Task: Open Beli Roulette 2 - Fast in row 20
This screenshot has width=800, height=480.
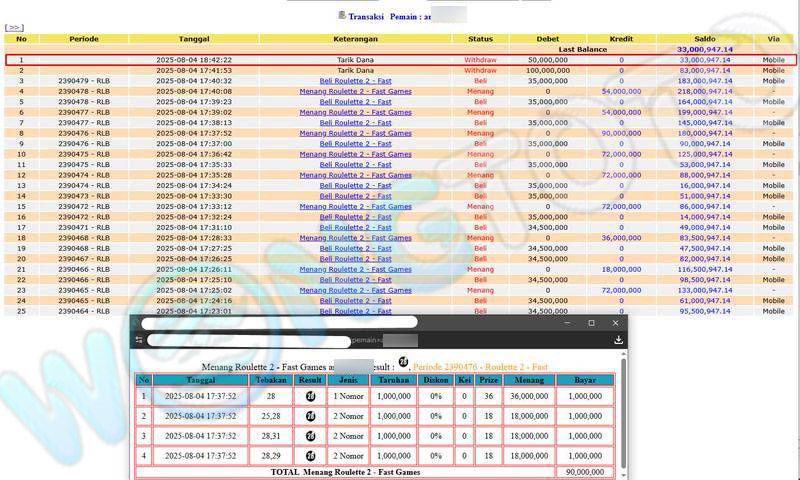Action: 356,259
